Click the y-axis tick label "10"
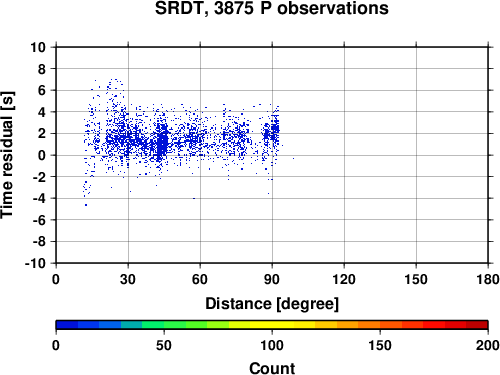This screenshot has height=375, width=500. [x=38, y=47]
